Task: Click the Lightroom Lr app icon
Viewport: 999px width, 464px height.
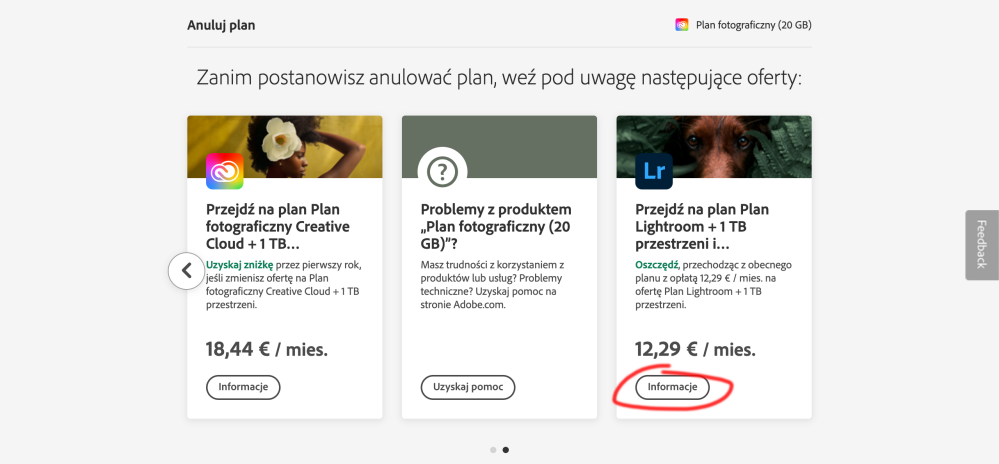Action: (x=654, y=171)
